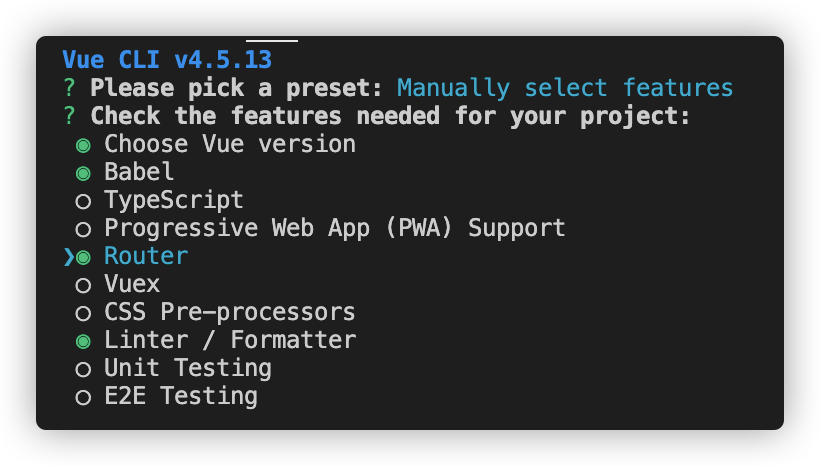The image size is (820, 466).
Task: Select the Linter / Formatter label
Action: [230, 340]
